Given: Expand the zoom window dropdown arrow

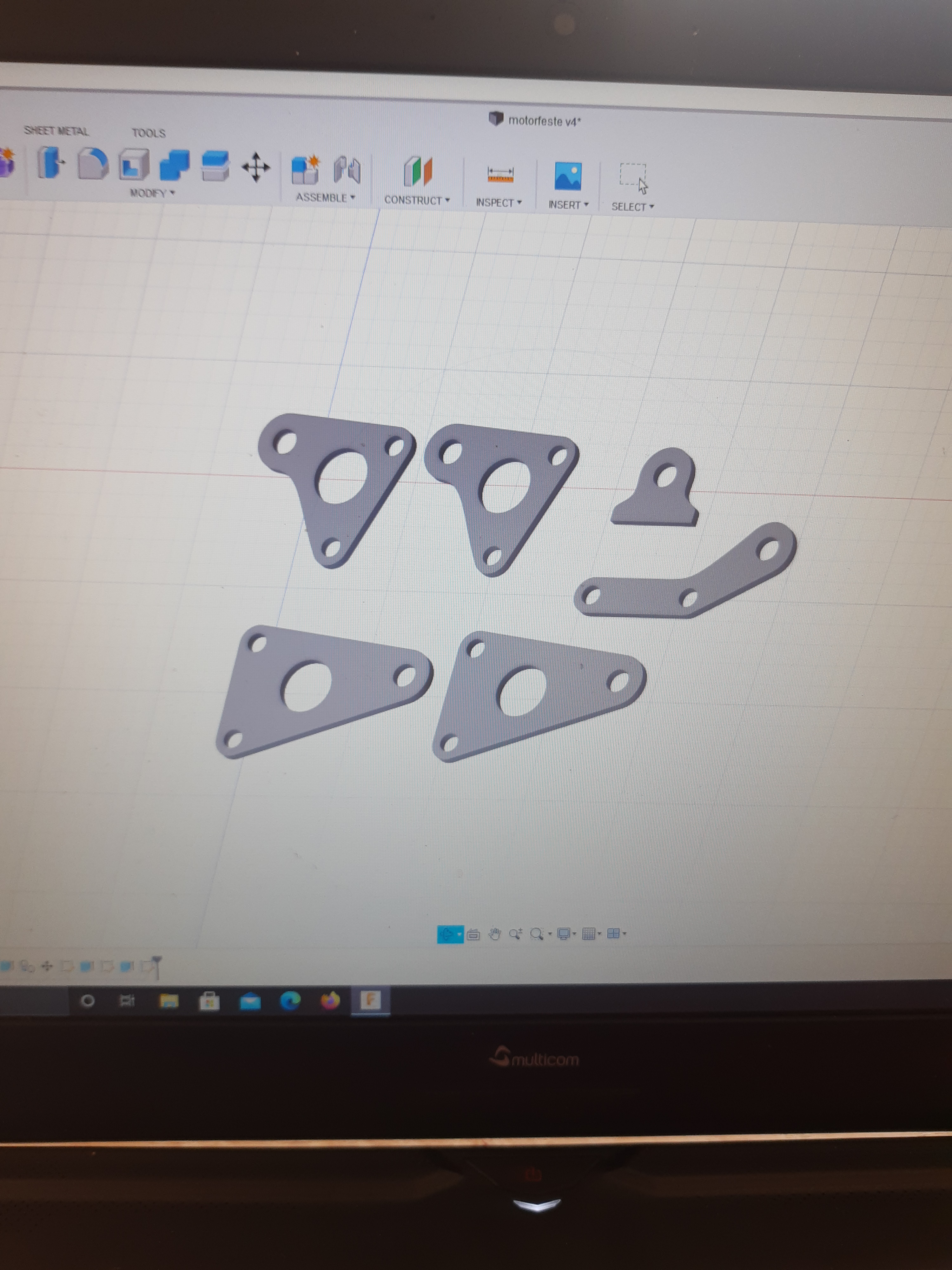Looking at the screenshot, I should pos(550,934).
